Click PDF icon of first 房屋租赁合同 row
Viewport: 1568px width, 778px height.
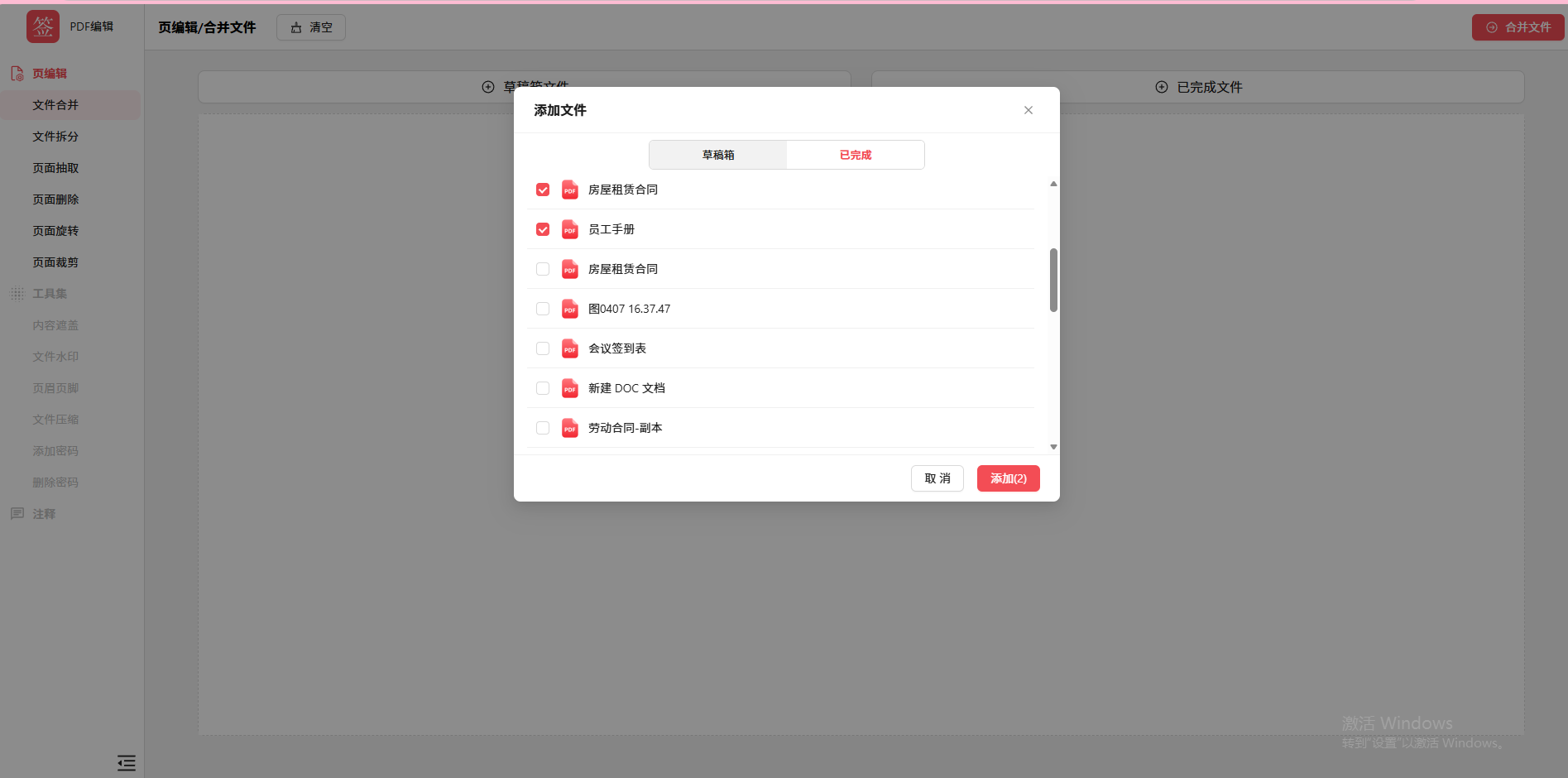[x=570, y=190]
